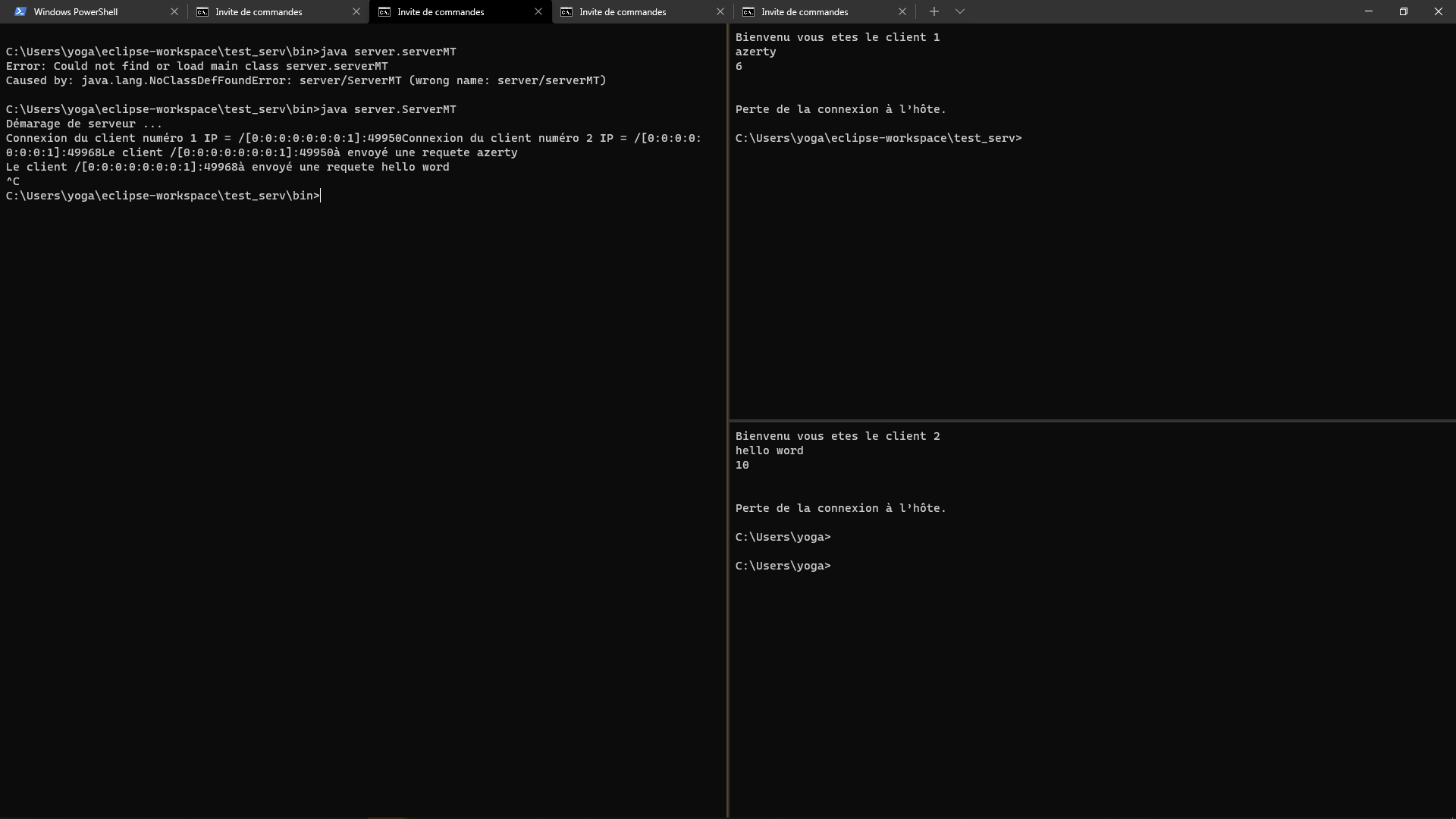Click the Windows PowerShell icon on the first tab

click(x=21, y=11)
